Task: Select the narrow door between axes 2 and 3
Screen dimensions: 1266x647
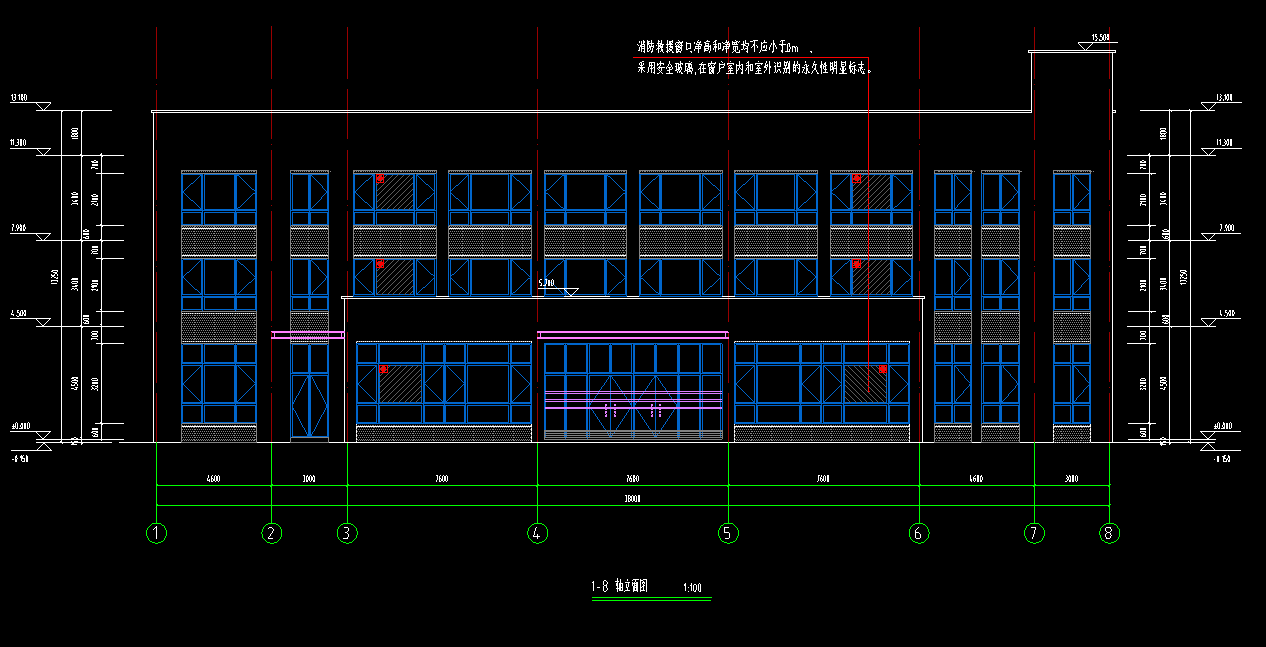Action: click(x=309, y=391)
